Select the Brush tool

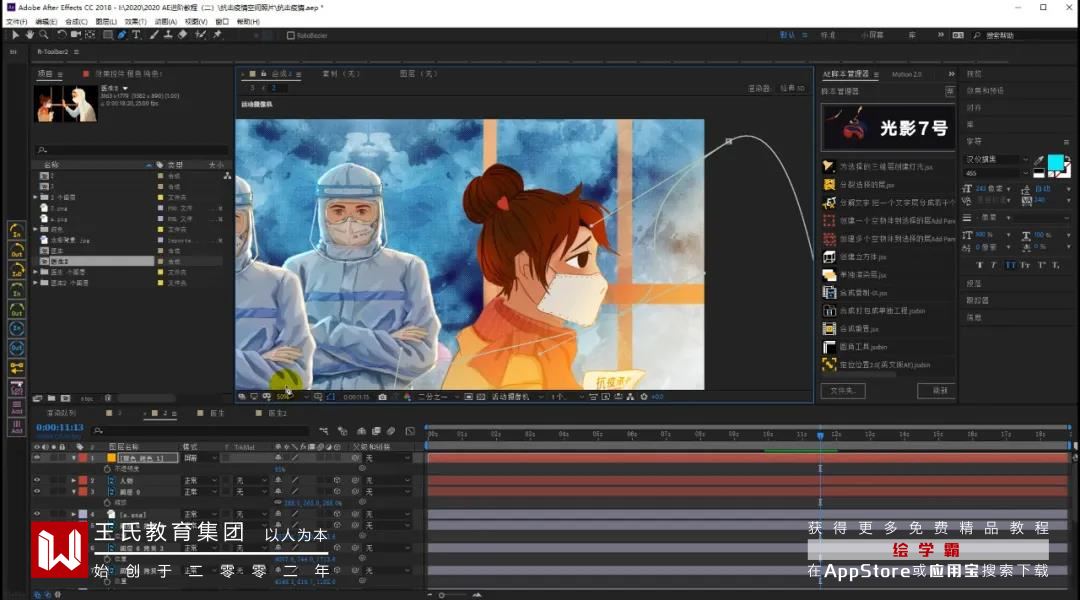(154, 34)
